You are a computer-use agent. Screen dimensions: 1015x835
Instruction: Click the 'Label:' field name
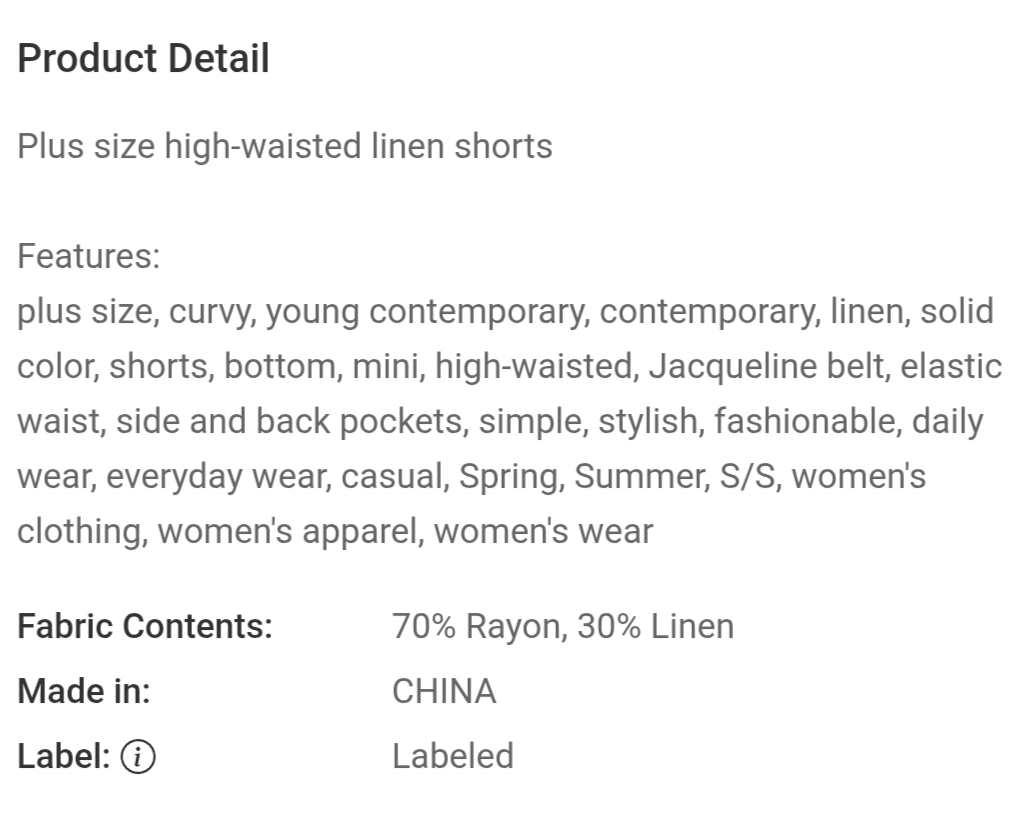pyautogui.click(x=63, y=756)
